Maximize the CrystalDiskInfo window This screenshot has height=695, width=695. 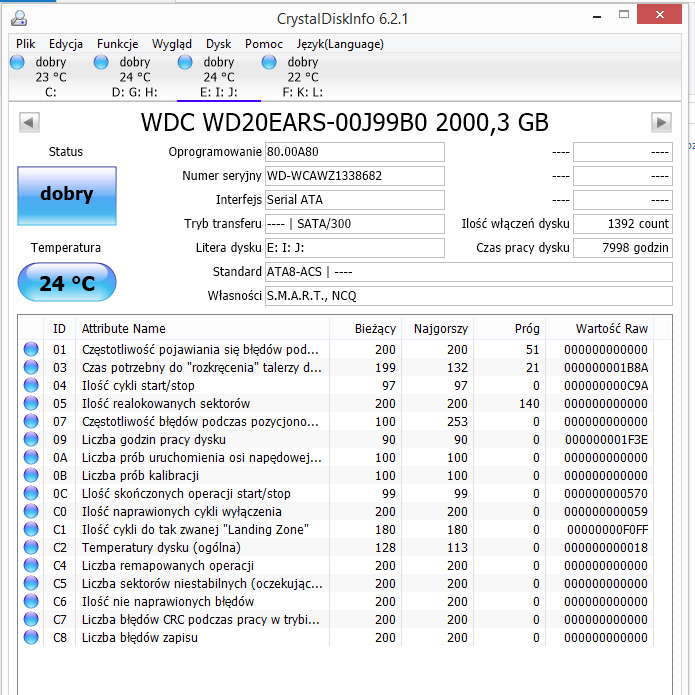(x=624, y=14)
